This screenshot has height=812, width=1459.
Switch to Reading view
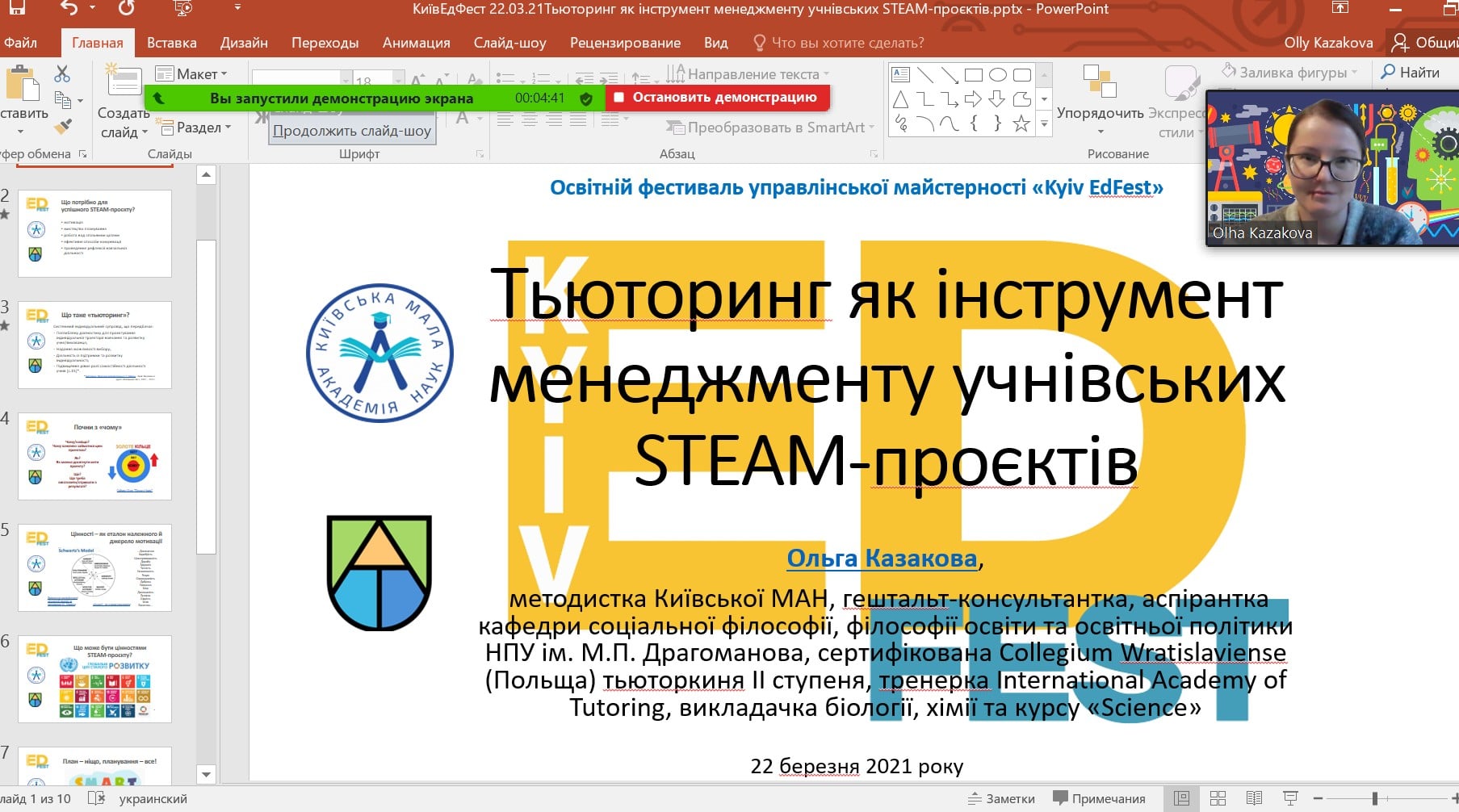(1254, 798)
